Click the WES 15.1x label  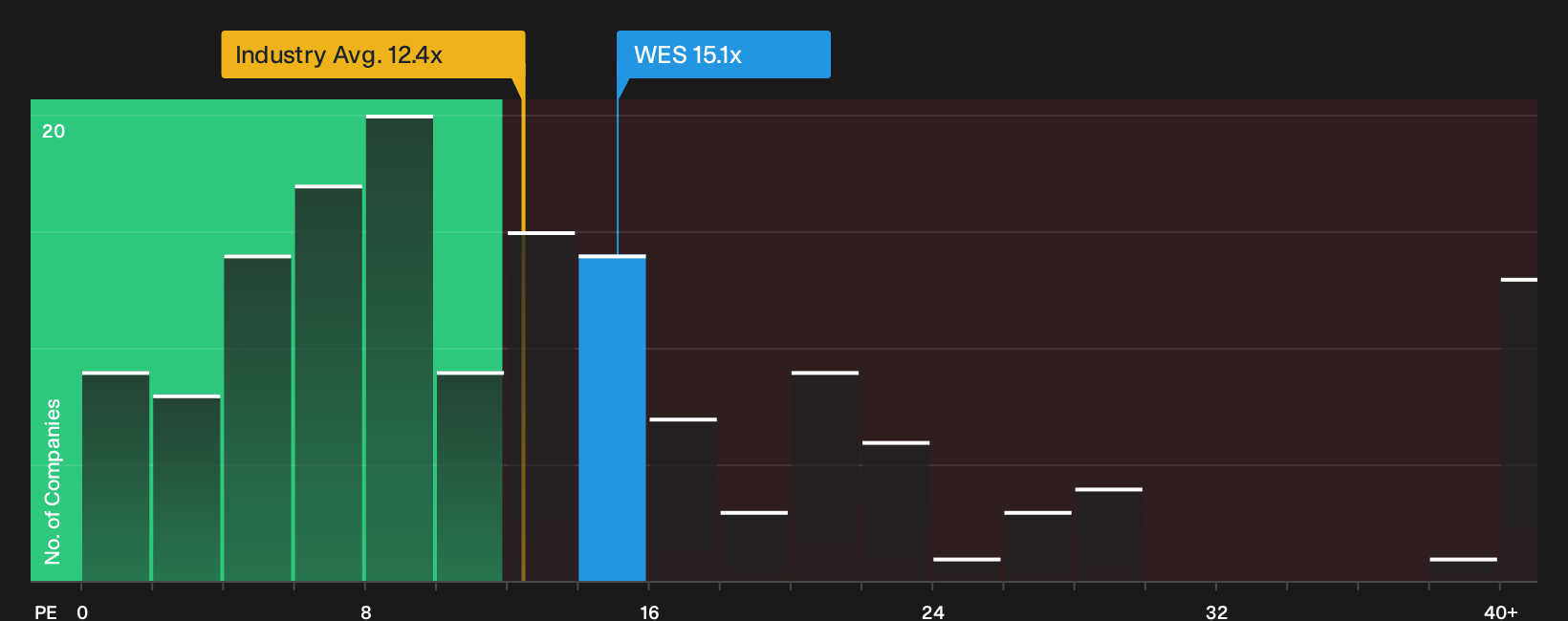[x=723, y=54]
